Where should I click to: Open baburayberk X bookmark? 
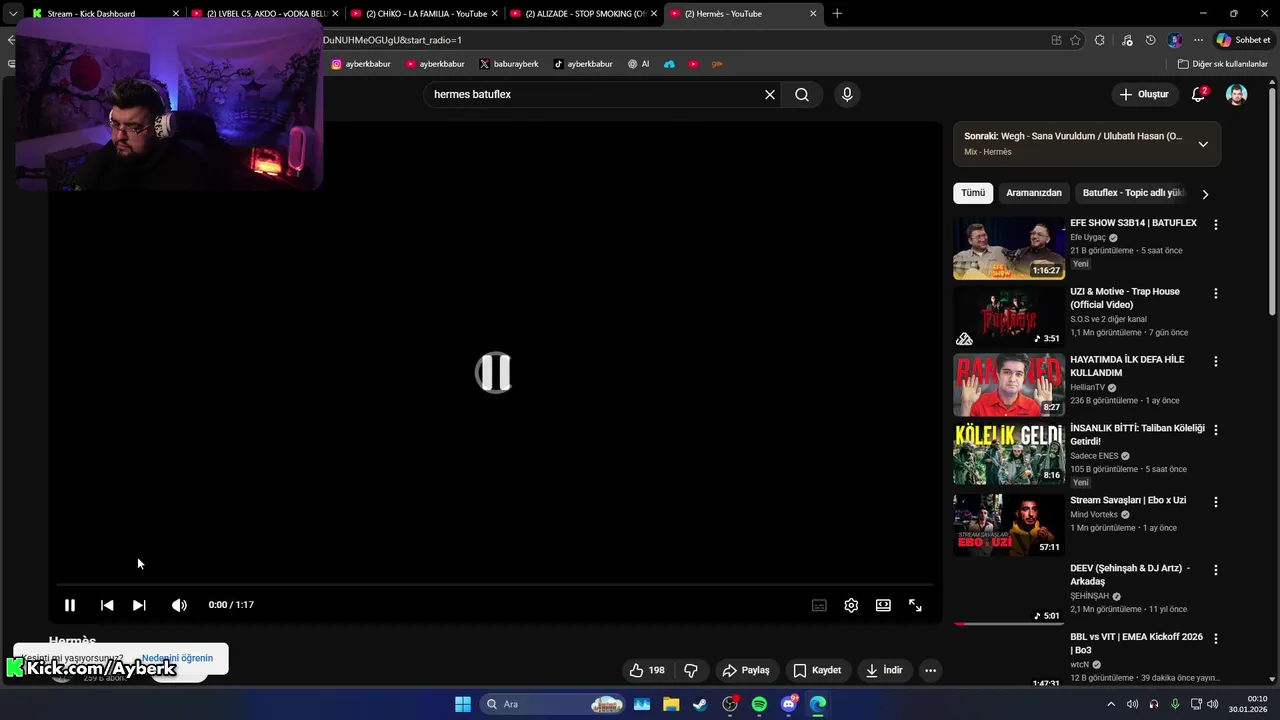(x=509, y=64)
